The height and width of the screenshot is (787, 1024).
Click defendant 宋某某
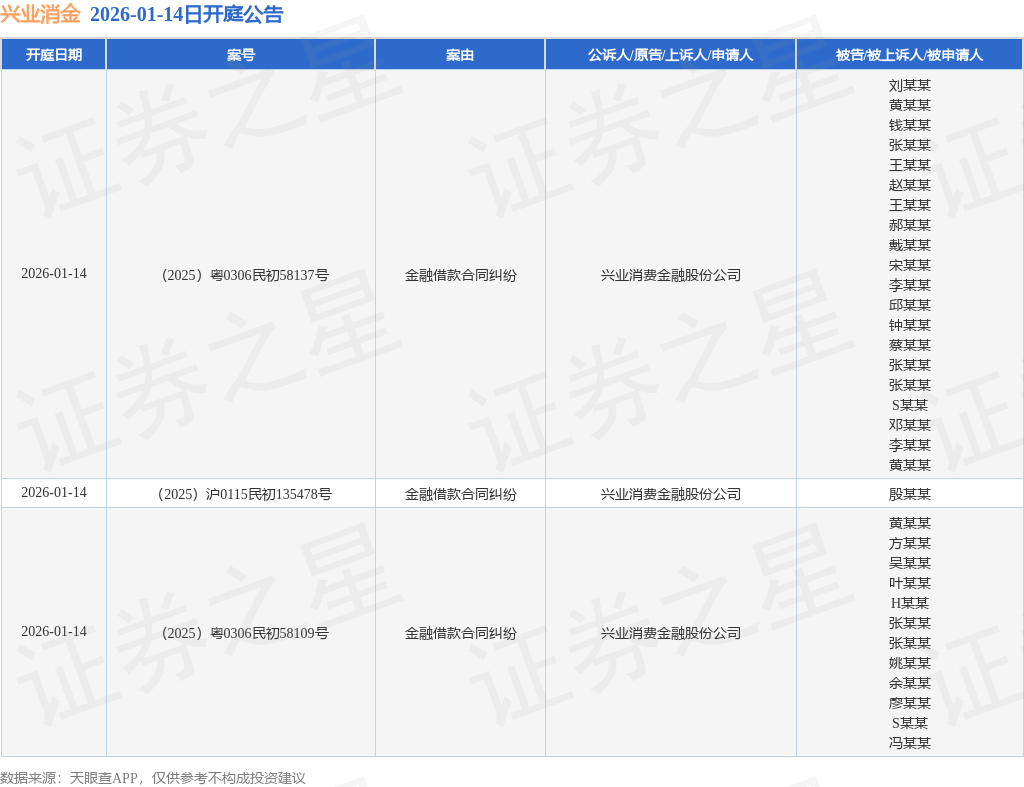(x=910, y=265)
